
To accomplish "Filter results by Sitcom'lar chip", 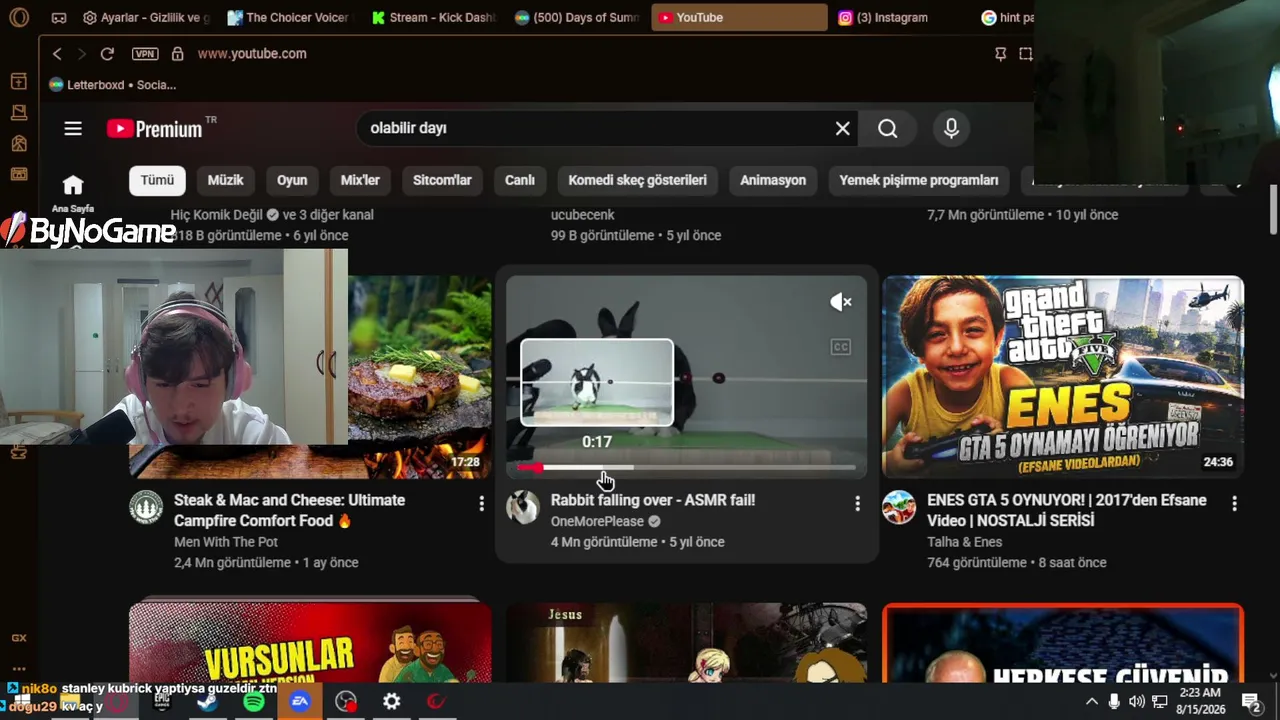I will 442,180.
